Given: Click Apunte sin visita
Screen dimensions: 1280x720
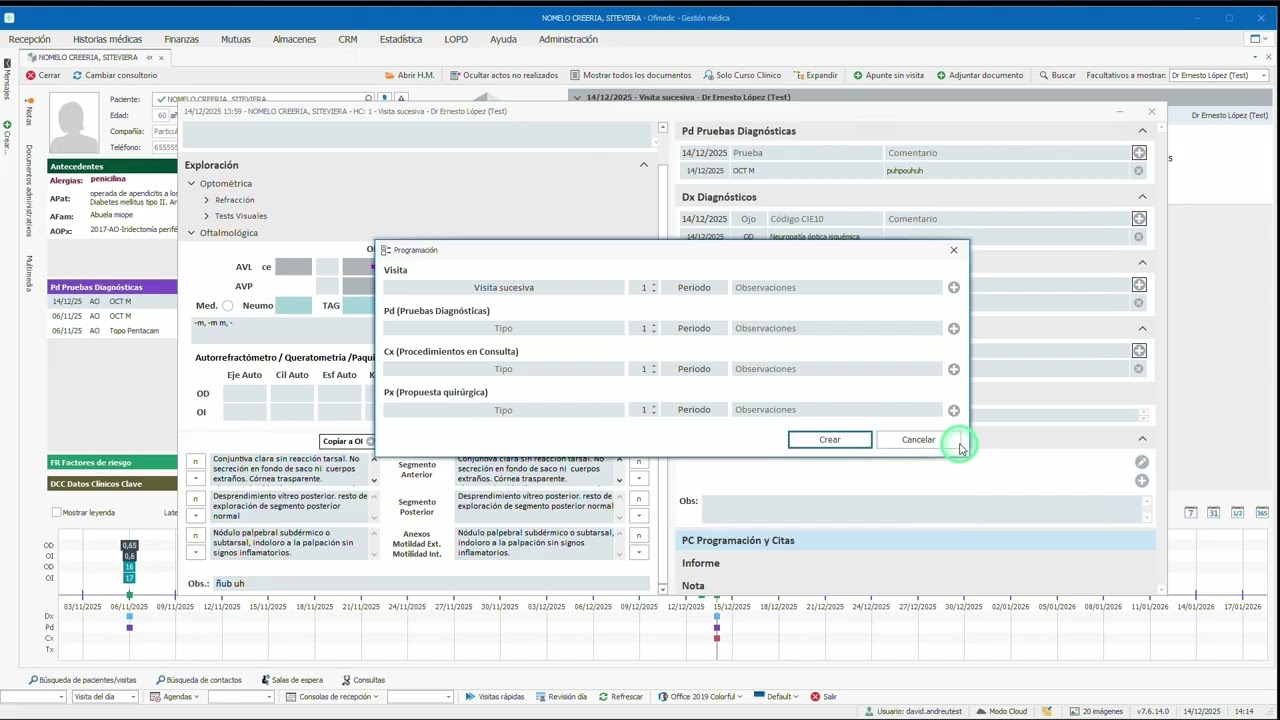Looking at the screenshot, I should click(x=888, y=75).
